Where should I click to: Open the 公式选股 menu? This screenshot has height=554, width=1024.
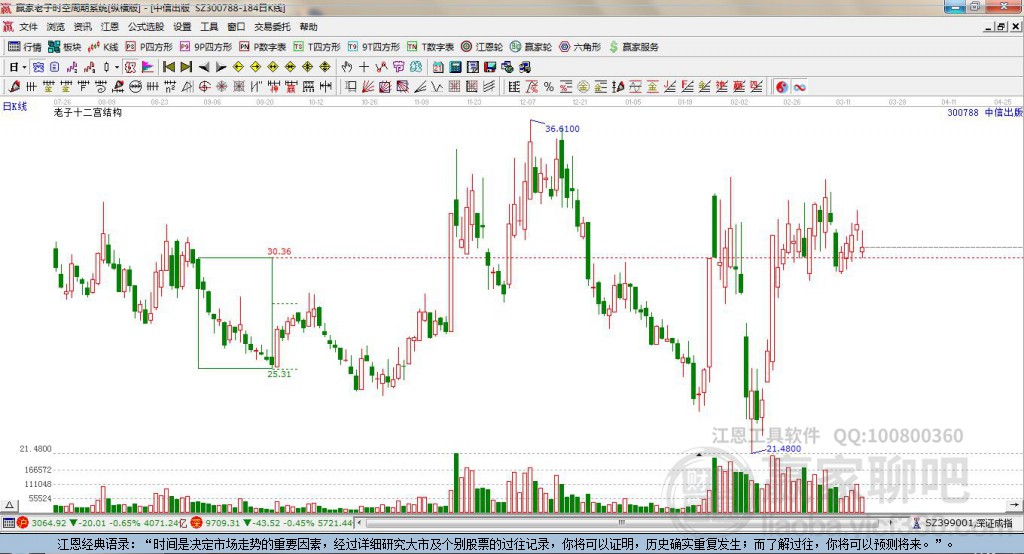146,27
